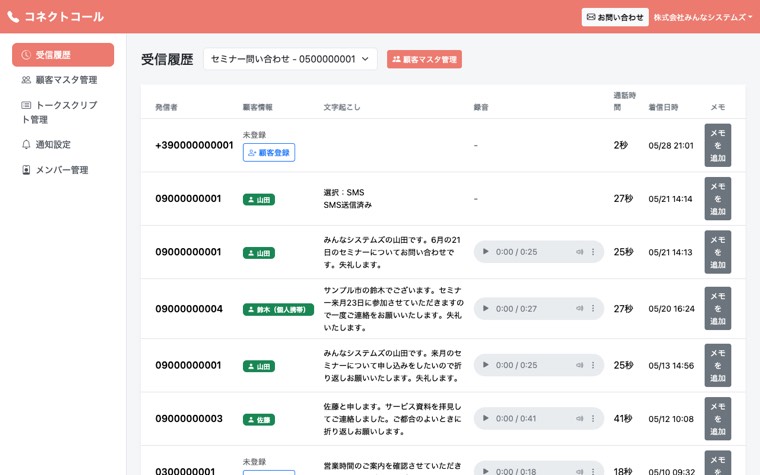Add memo for the 05/13 14:56 call
760x475 pixels.
pyautogui.click(x=718, y=365)
